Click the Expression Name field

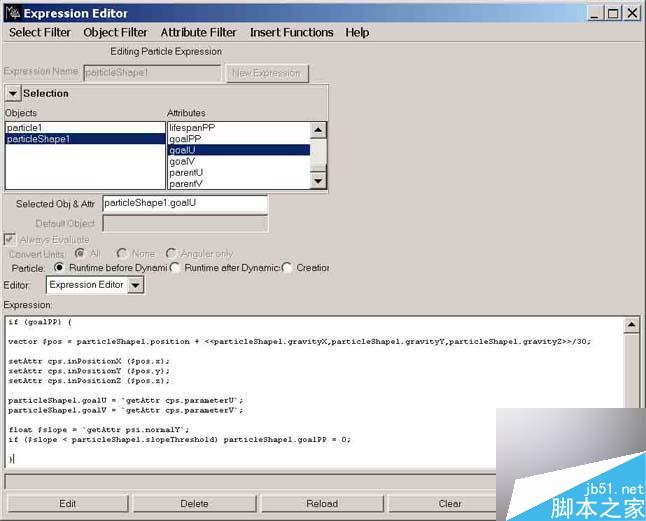pos(152,73)
